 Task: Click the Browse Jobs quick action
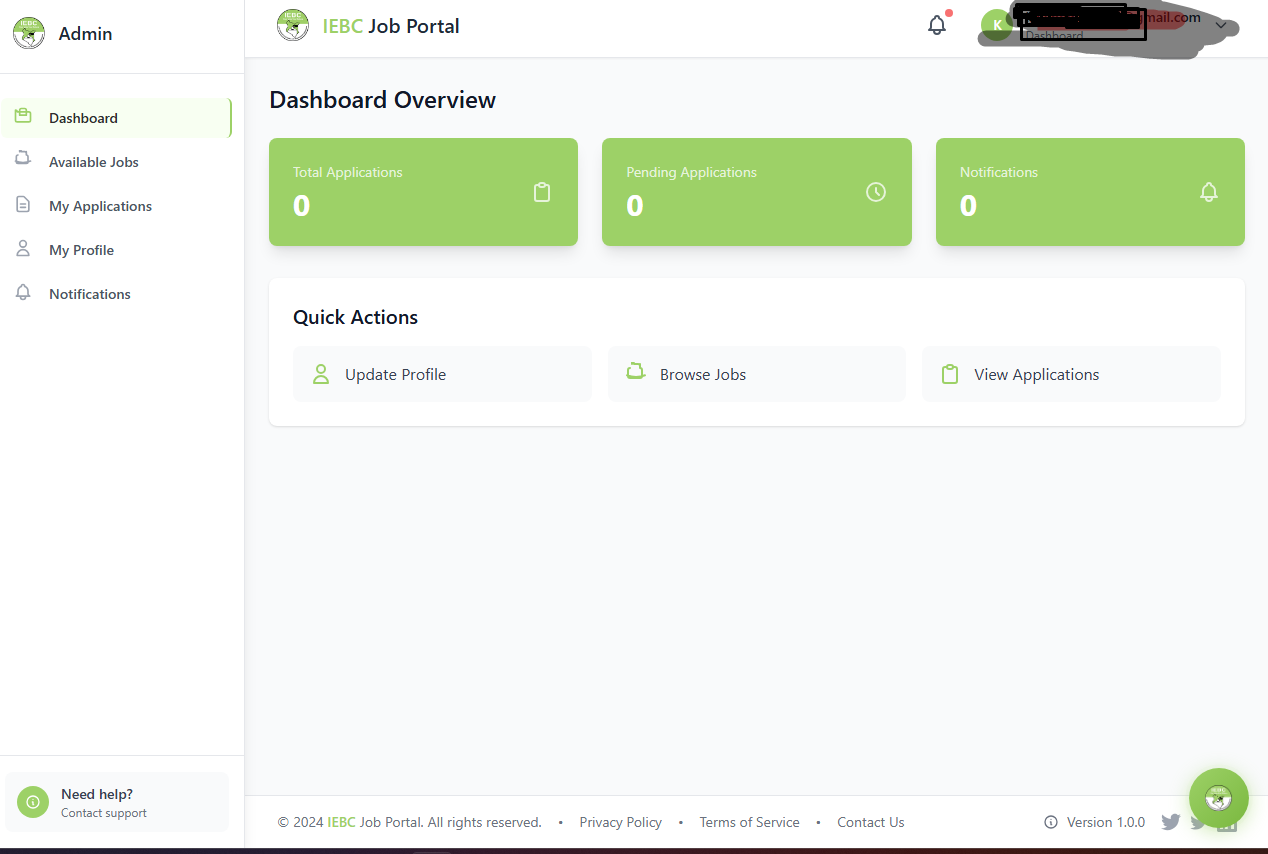coord(756,374)
